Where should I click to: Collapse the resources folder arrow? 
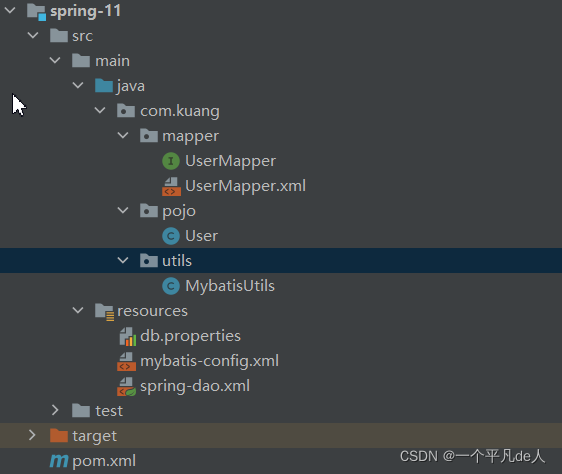click(x=78, y=310)
